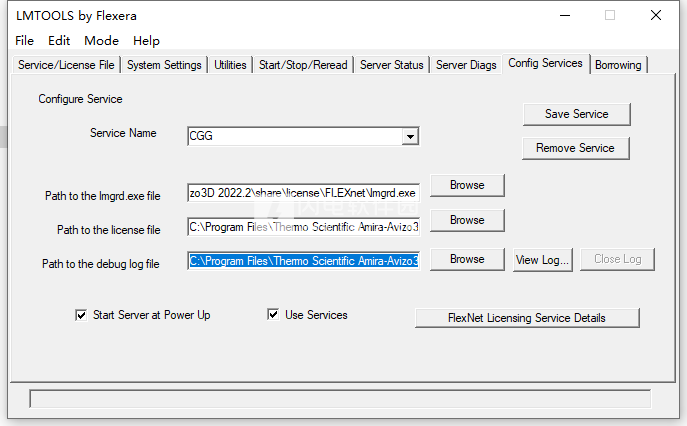
Task: Open the Edit menu
Action: point(59,41)
